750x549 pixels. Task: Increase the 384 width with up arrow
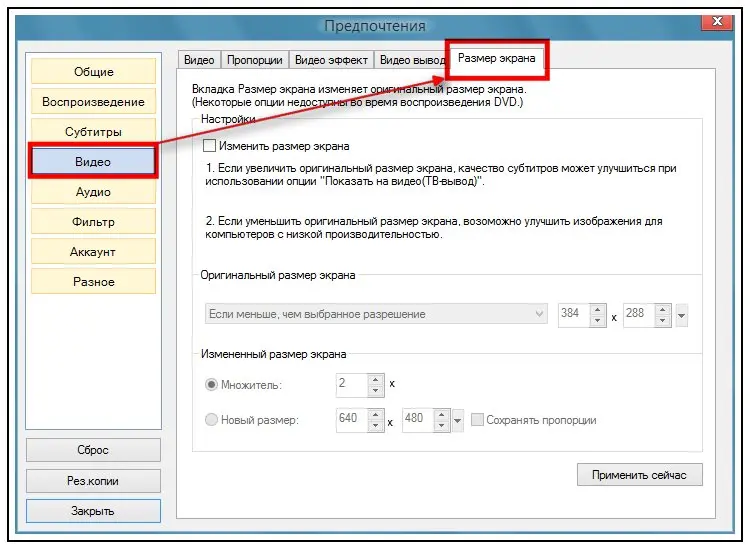click(597, 310)
